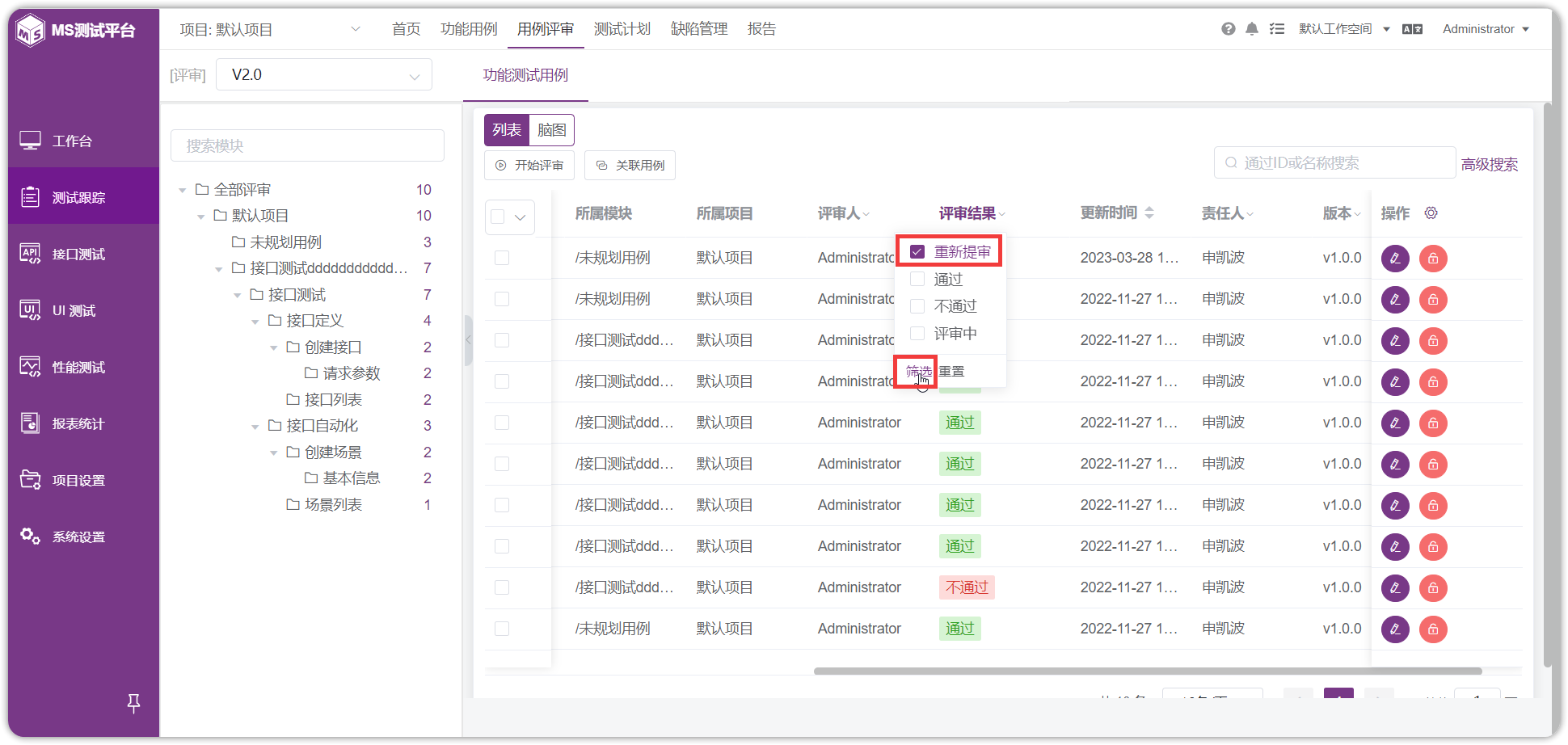Open the V2.0 review dropdown
This screenshot has width=1568, height=745.
(x=324, y=75)
